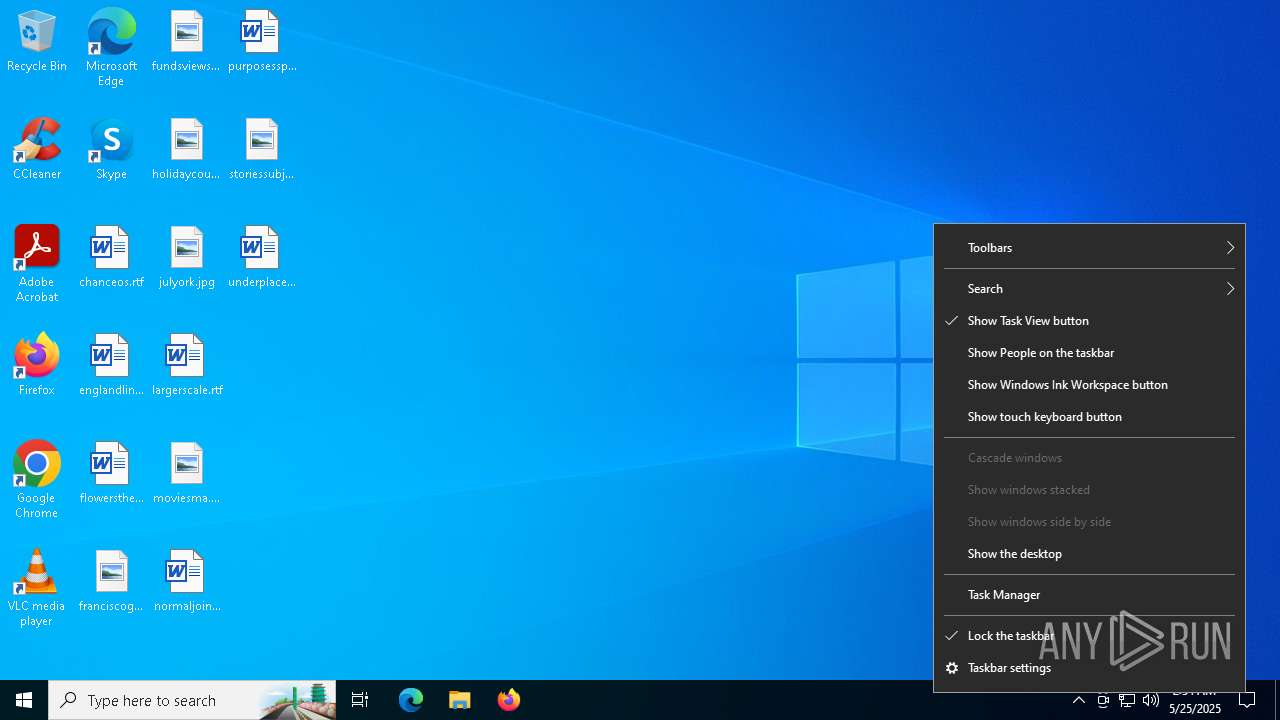
Task: Select the fundsviews image file icon
Action: pyautogui.click(x=186, y=41)
